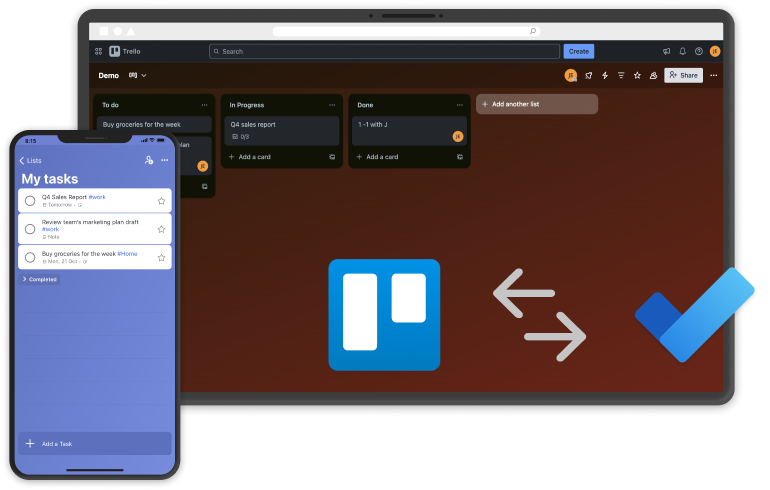Add a card to Done list
The width and height of the screenshot is (770, 490).
tap(378, 157)
